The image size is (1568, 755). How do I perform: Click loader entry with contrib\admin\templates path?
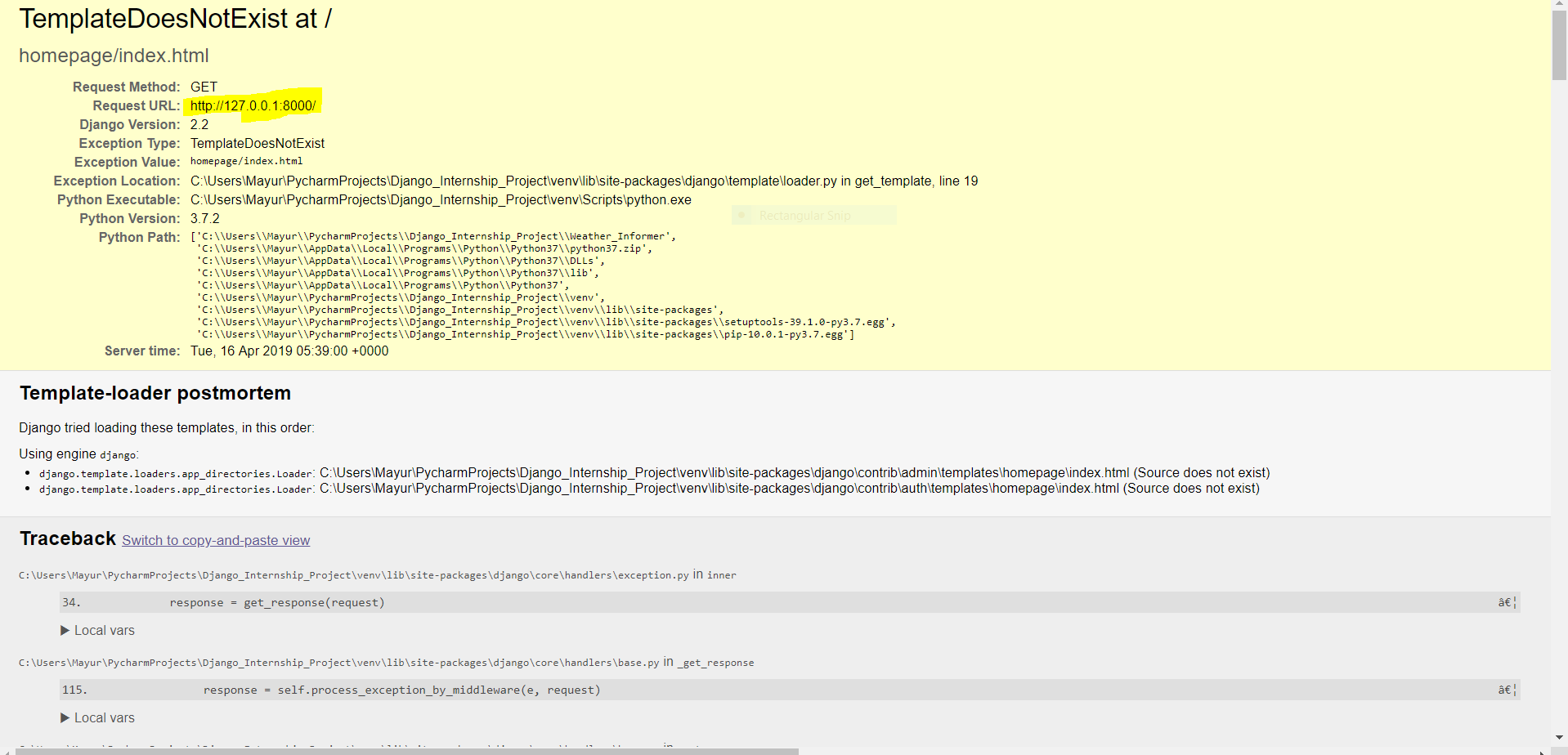(654, 472)
